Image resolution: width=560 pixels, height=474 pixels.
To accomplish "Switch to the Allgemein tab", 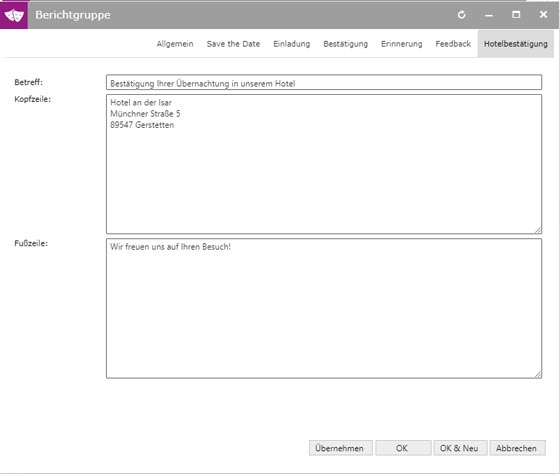I will [x=175, y=44].
